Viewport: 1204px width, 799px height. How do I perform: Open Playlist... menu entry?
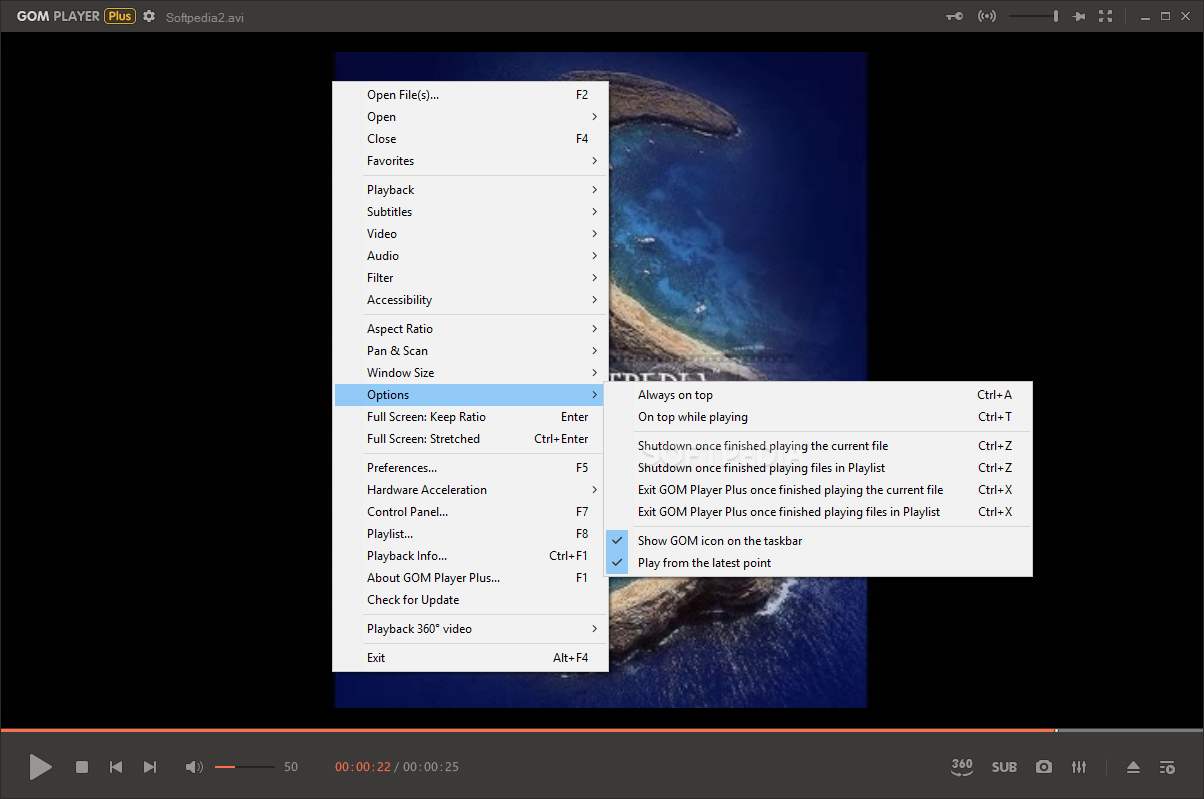(470, 534)
